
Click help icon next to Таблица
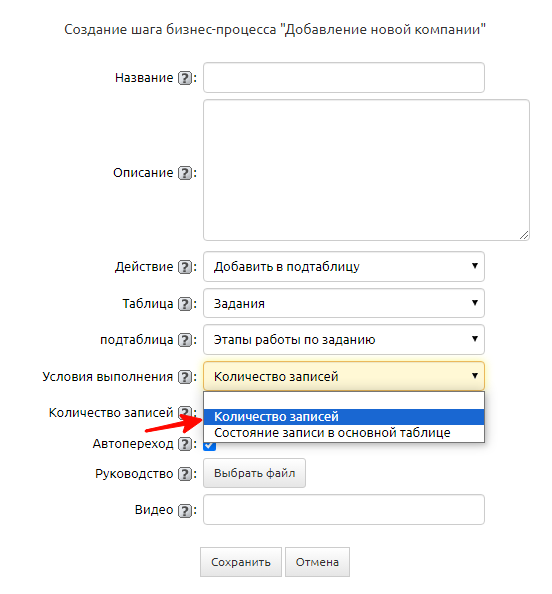185,304
